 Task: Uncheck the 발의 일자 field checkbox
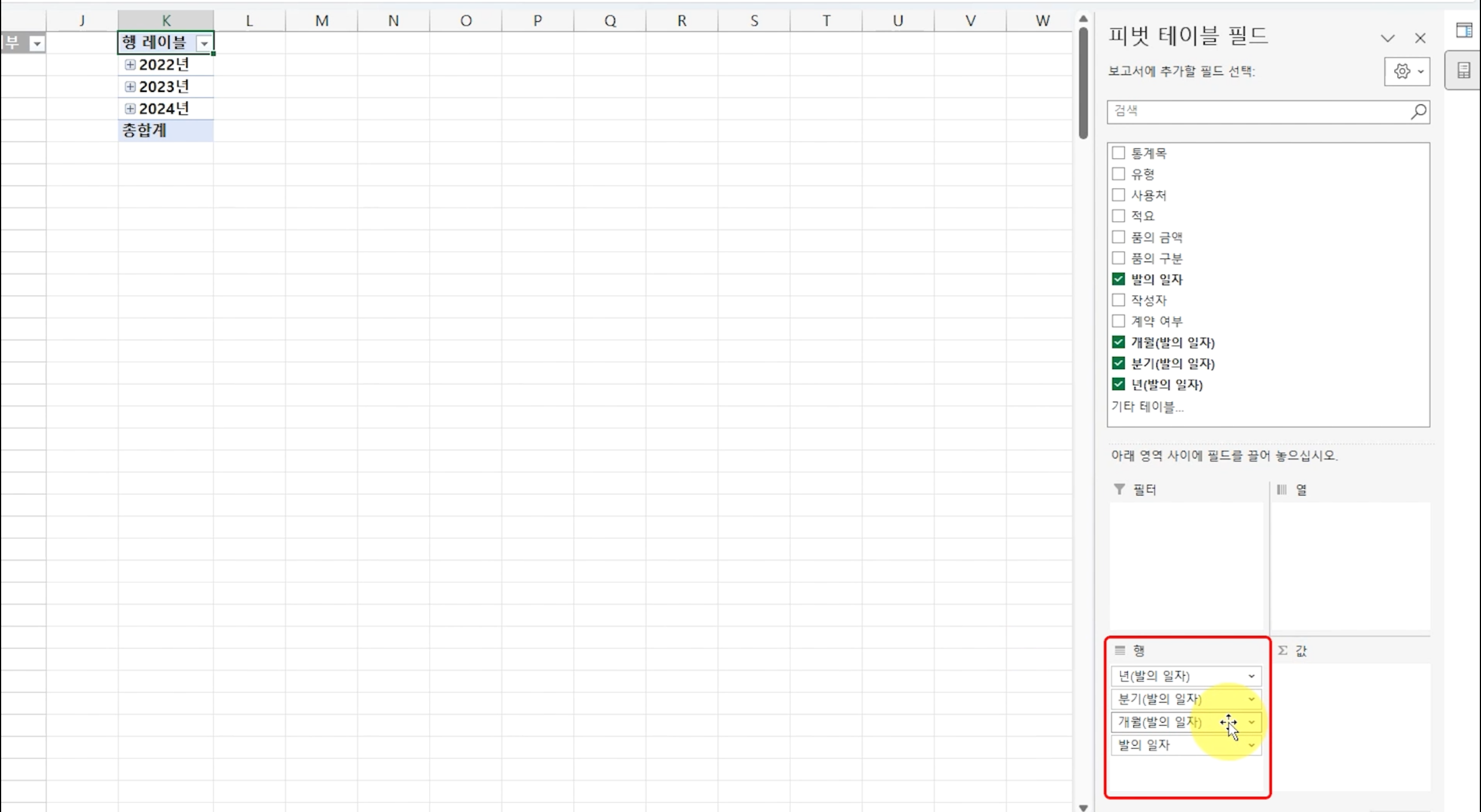point(1118,279)
